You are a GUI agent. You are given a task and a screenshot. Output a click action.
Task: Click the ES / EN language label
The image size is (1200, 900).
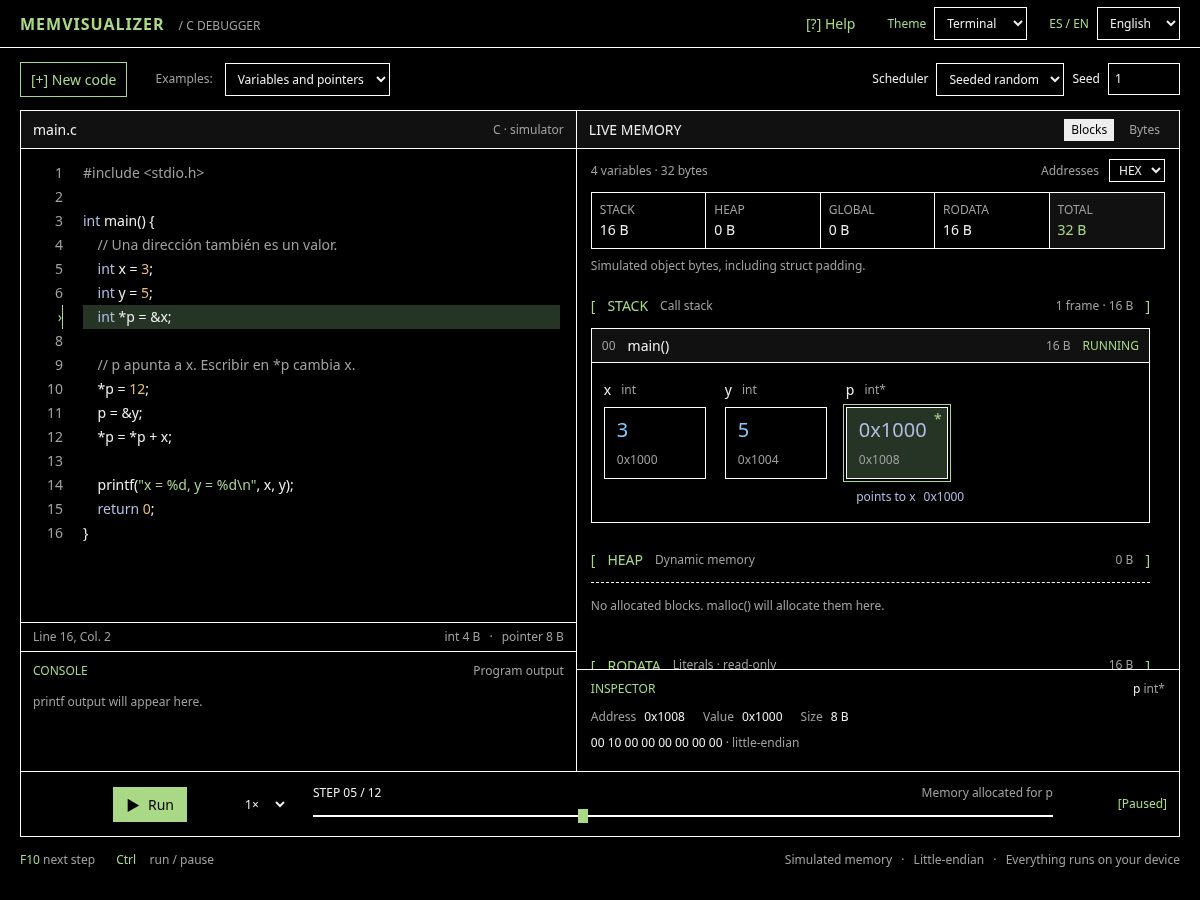1069,23
